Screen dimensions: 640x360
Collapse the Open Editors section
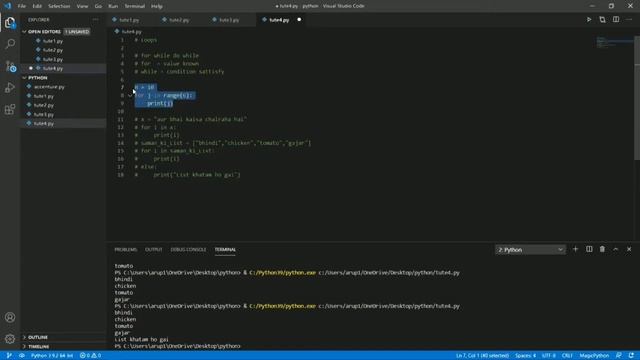pos(24,31)
